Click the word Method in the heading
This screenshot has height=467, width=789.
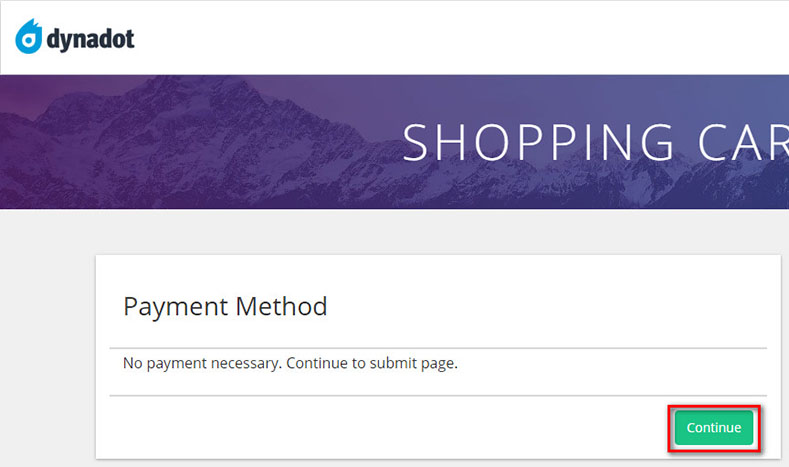(x=281, y=306)
